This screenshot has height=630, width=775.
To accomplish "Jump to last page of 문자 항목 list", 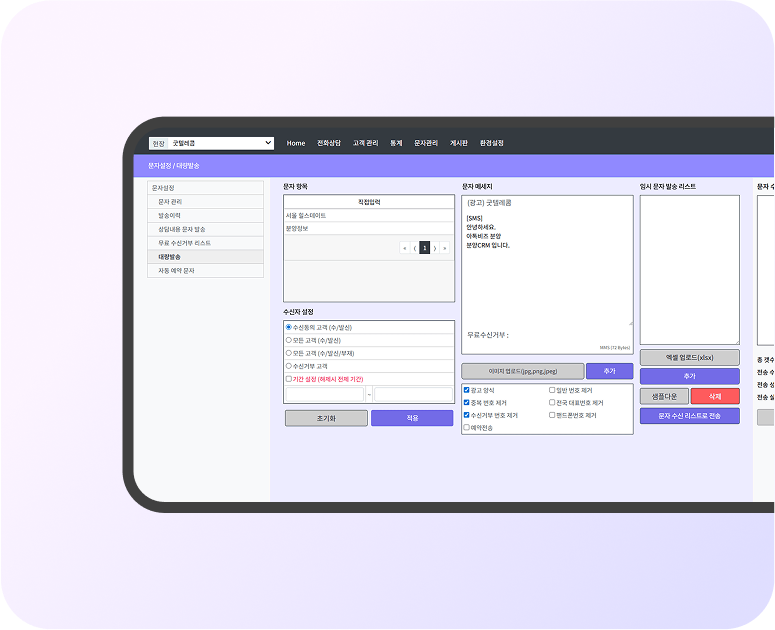I will tap(445, 248).
